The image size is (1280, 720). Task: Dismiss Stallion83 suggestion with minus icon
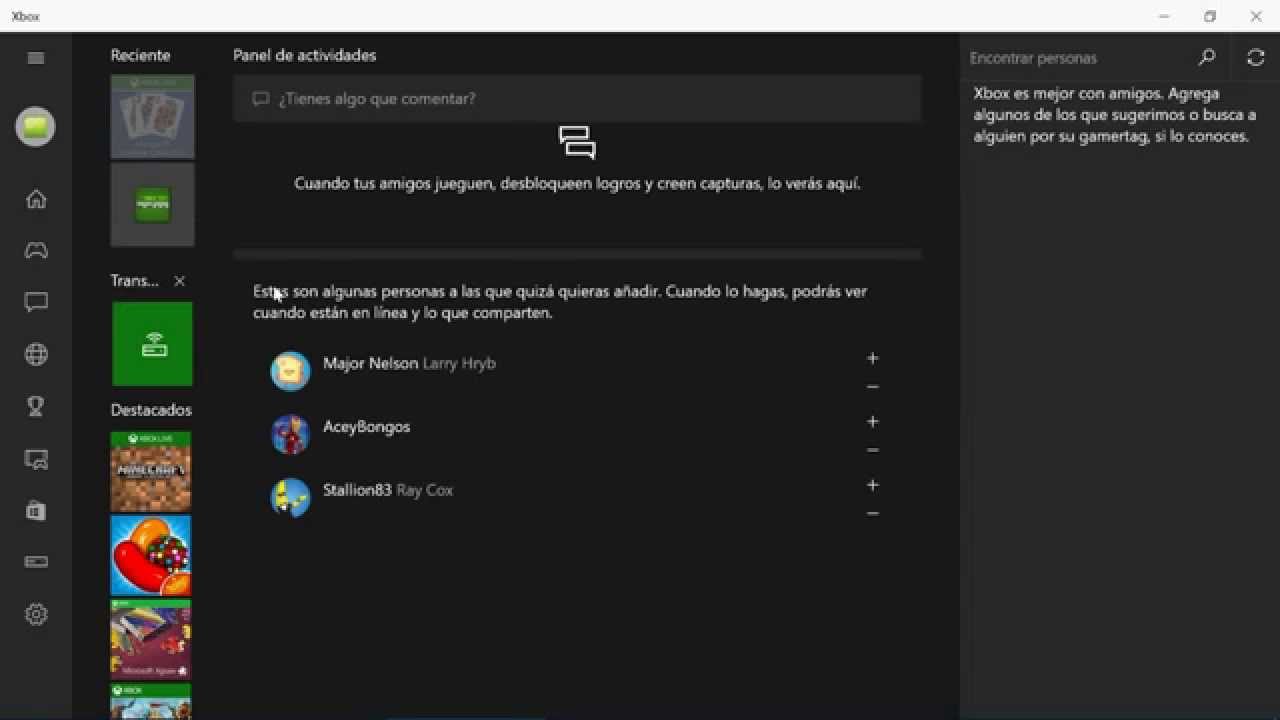tap(872, 514)
